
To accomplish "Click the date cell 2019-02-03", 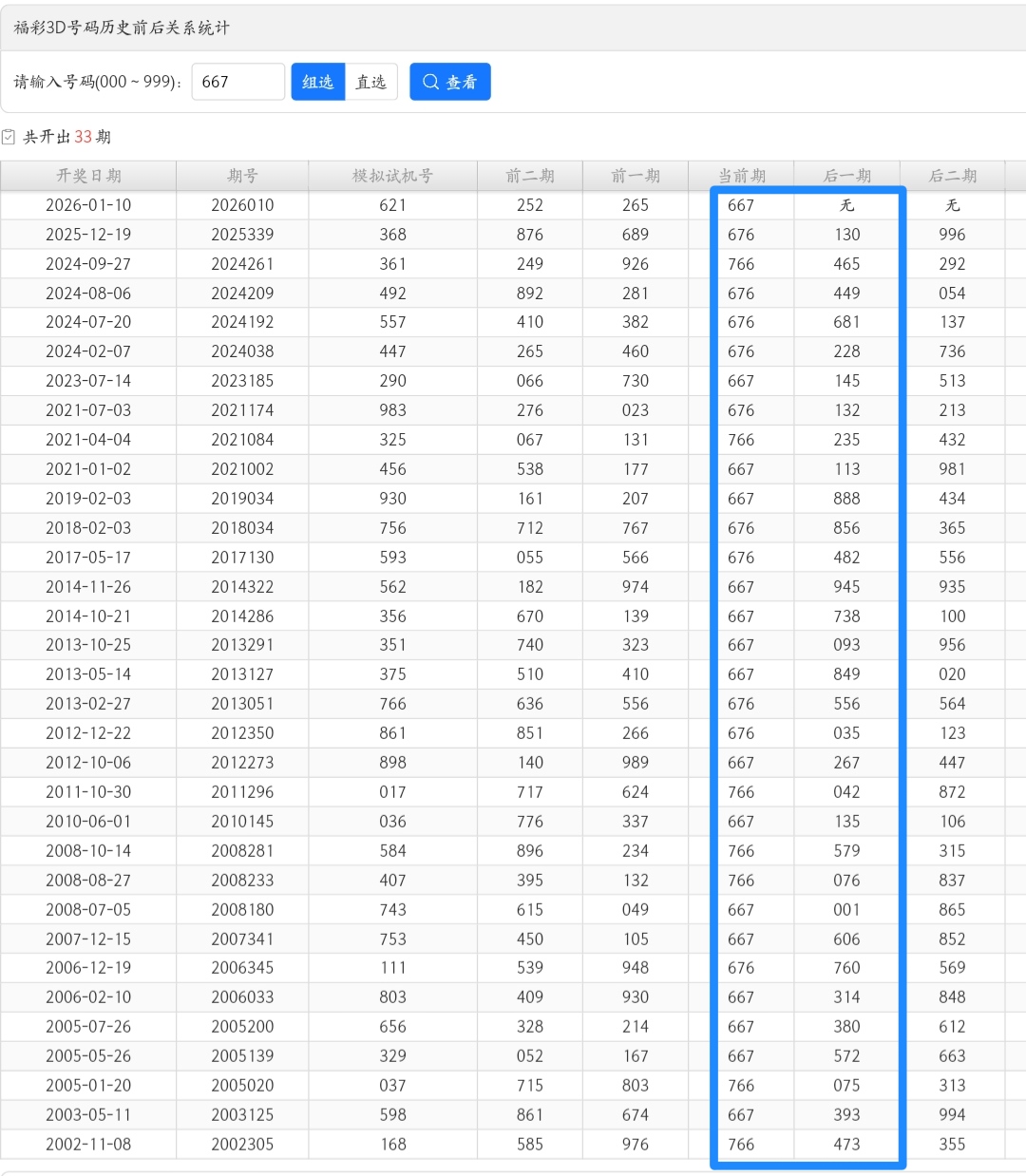I will (88, 499).
